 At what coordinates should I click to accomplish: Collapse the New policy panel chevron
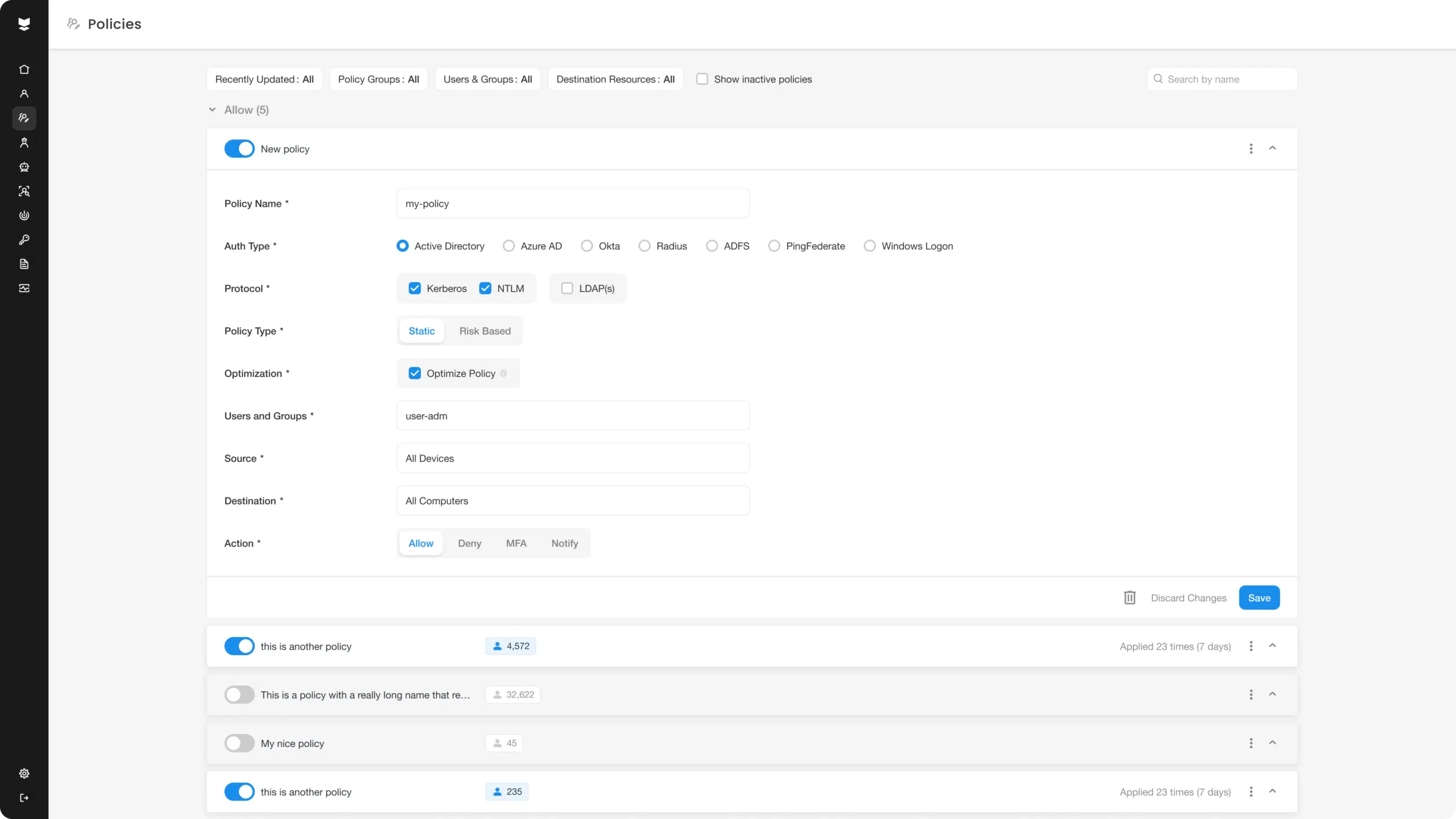[x=1272, y=148]
